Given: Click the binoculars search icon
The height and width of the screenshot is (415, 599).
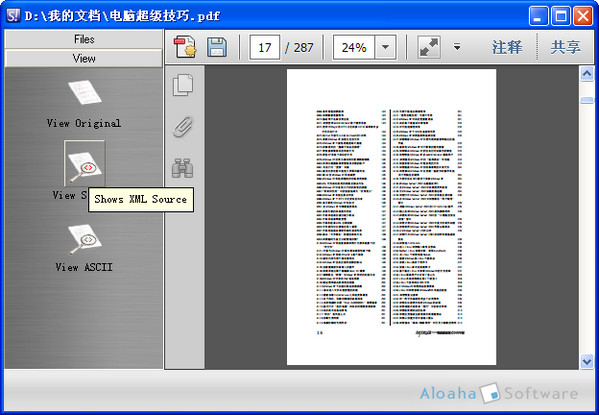Looking at the screenshot, I should [x=183, y=168].
